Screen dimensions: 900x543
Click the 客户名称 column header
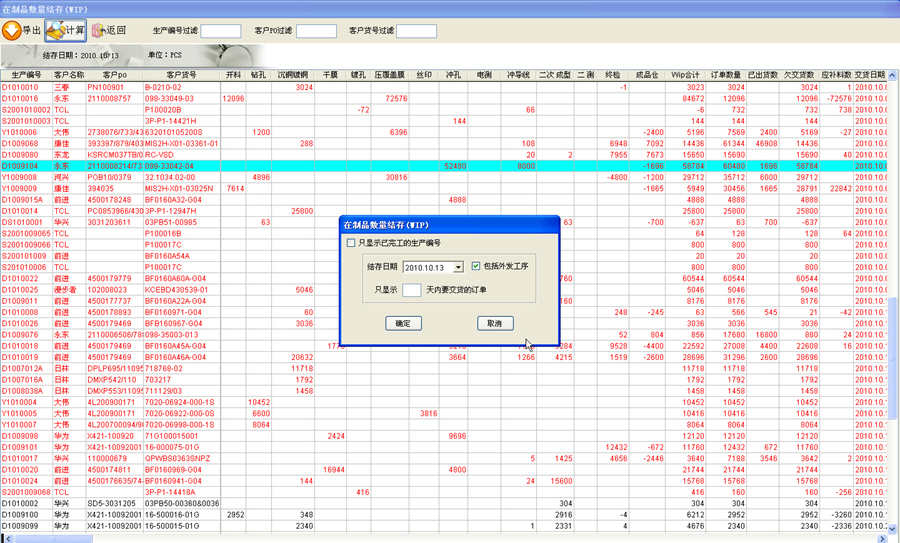point(69,75)
